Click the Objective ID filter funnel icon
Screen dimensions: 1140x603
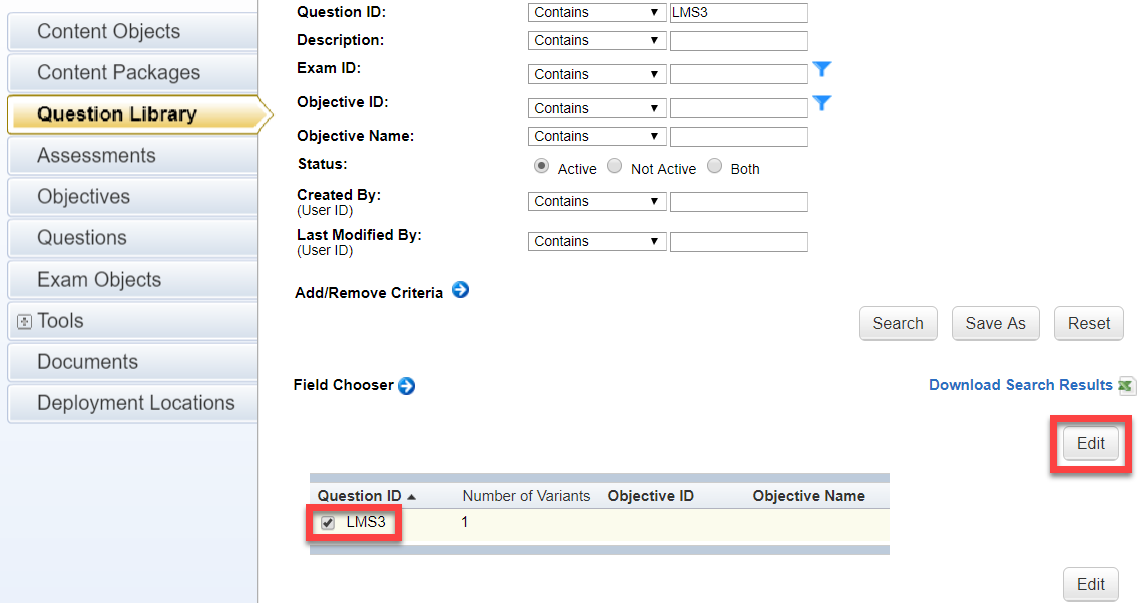[822, 103]
